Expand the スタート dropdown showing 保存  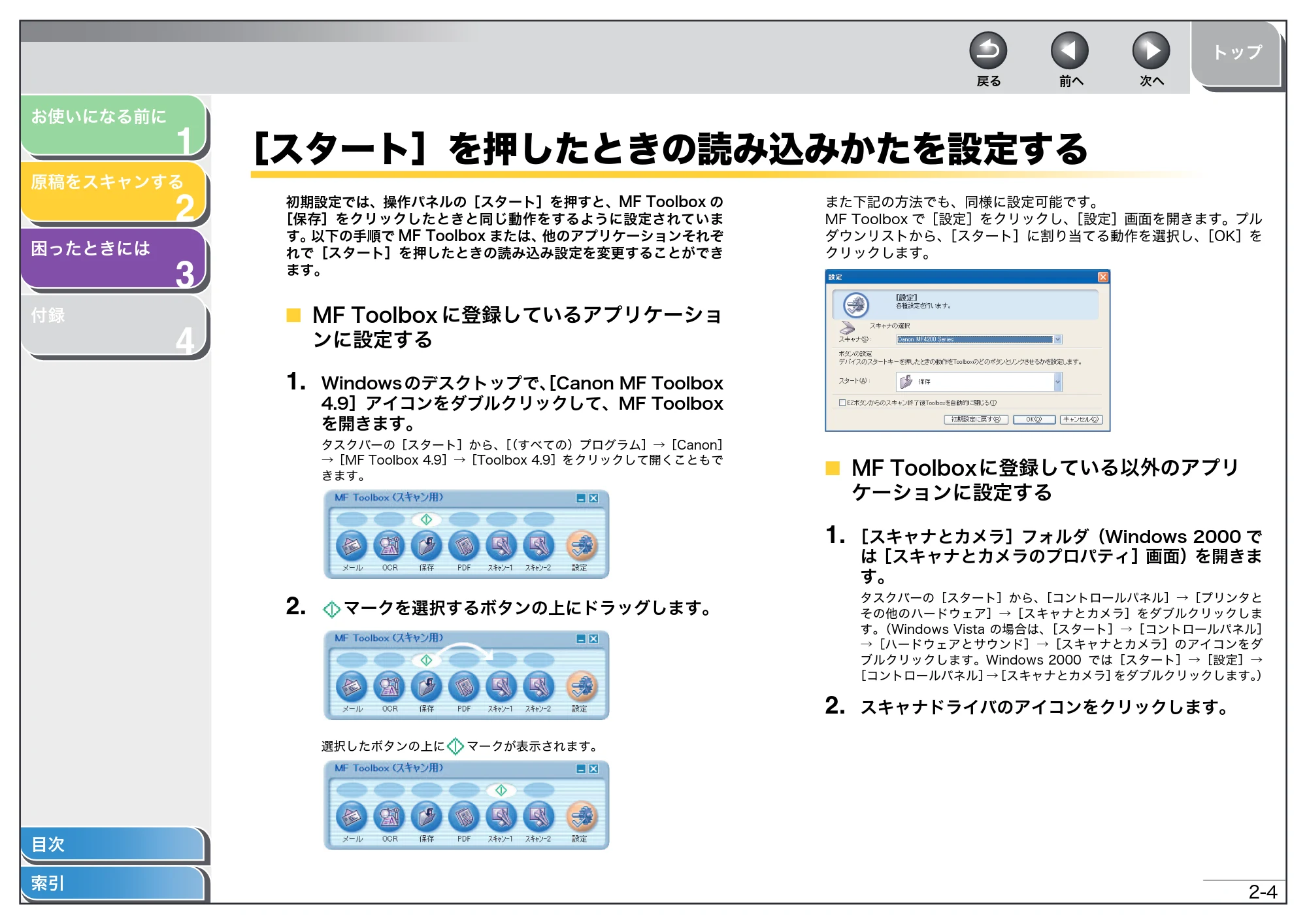coord(979,382)
